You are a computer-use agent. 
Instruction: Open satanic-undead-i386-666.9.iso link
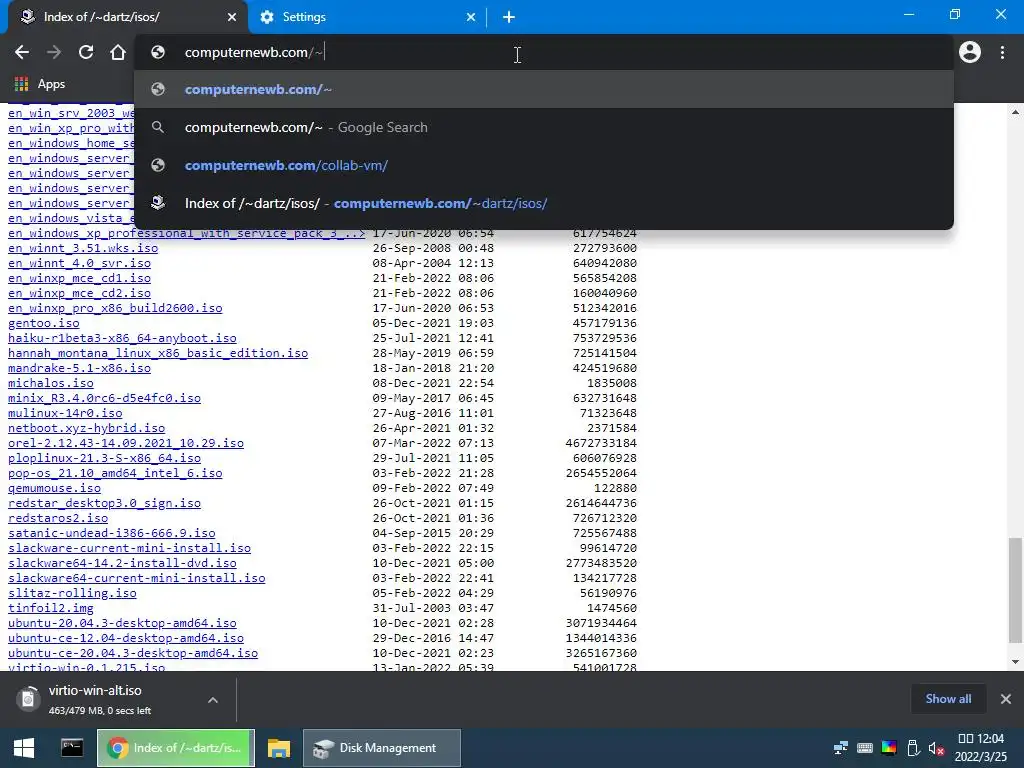112,534
